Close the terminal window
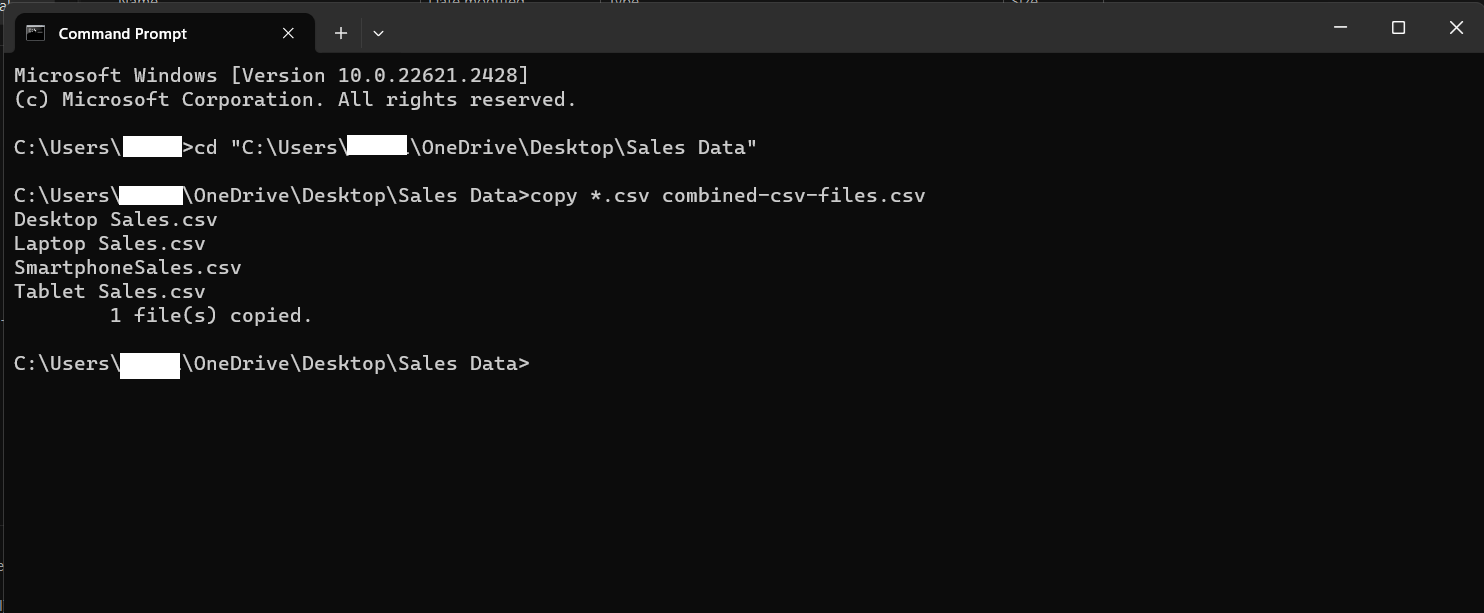 tap(1455, 28)
